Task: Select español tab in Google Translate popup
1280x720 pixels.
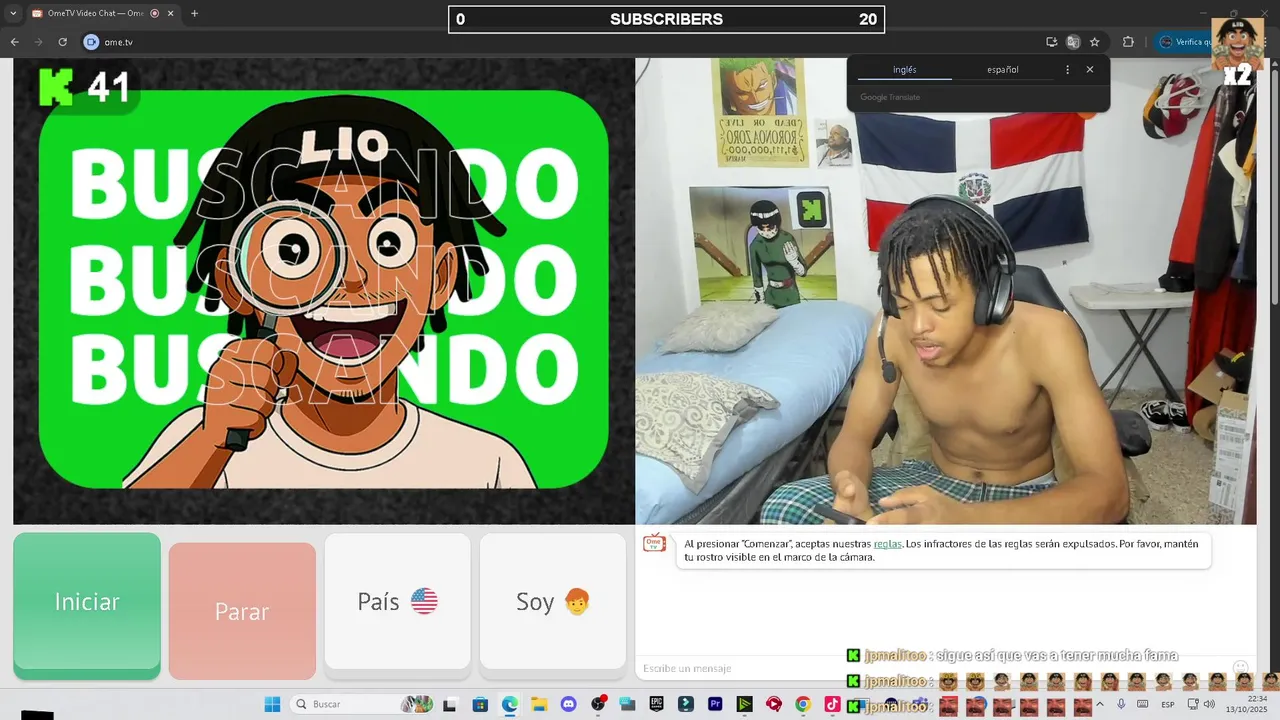Action: 1002,70
